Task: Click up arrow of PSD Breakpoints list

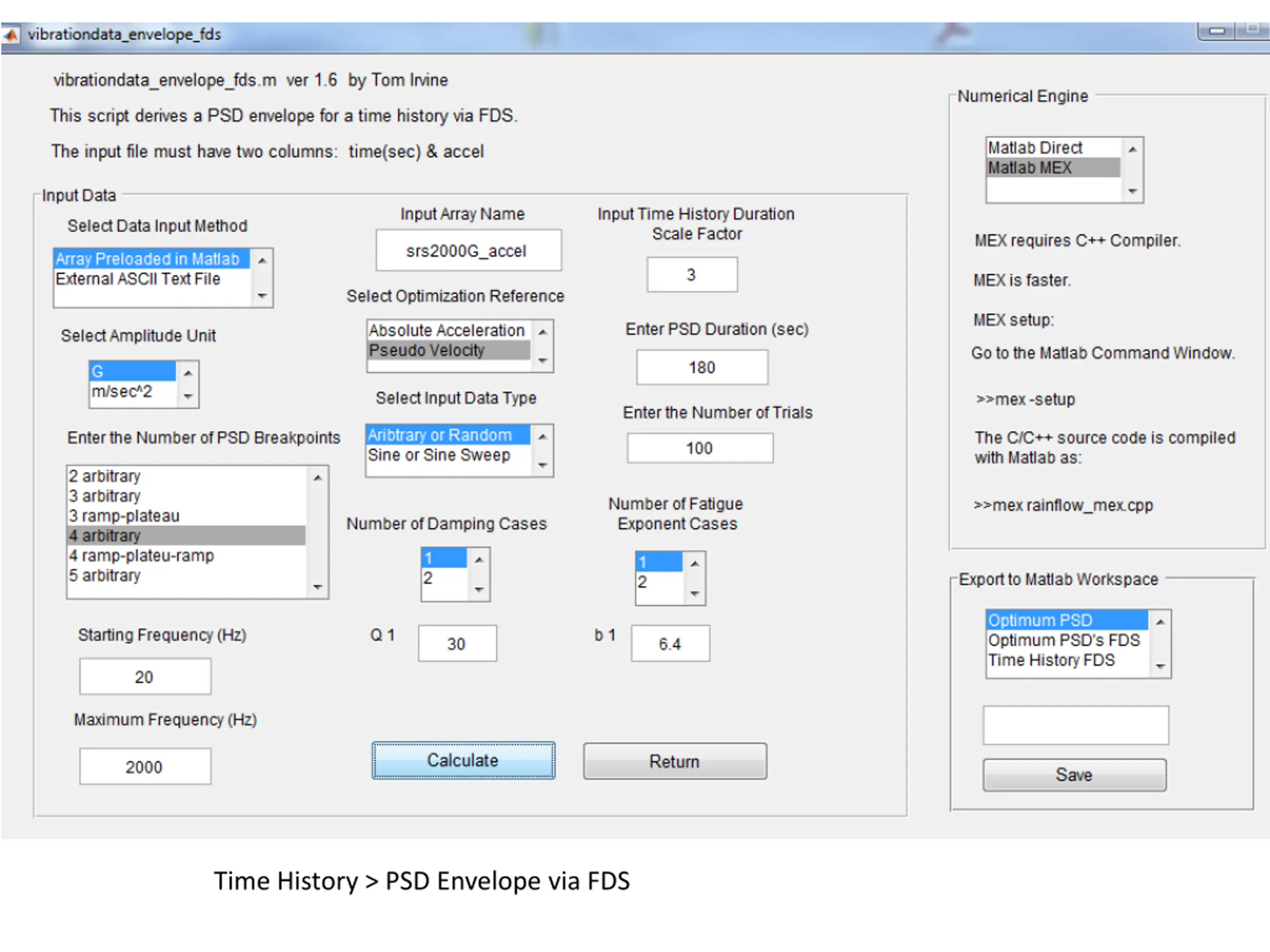Action: tap(317, 477)
